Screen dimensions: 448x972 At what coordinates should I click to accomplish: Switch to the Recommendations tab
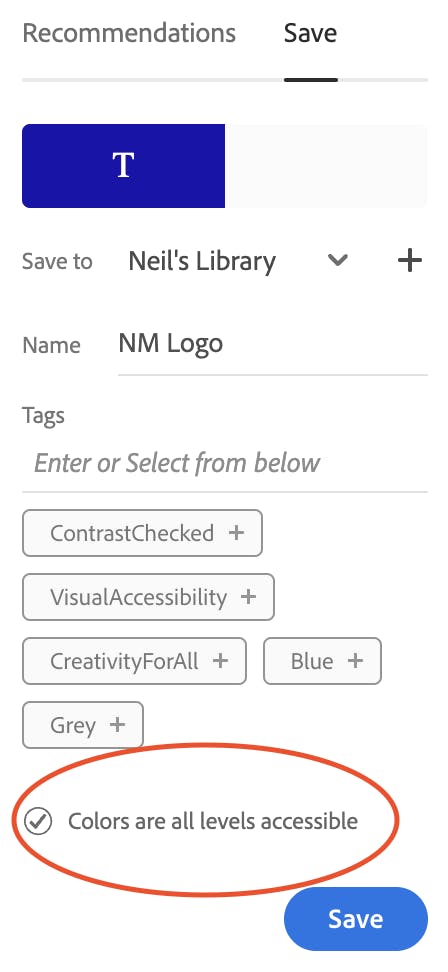tap(129, 33)
